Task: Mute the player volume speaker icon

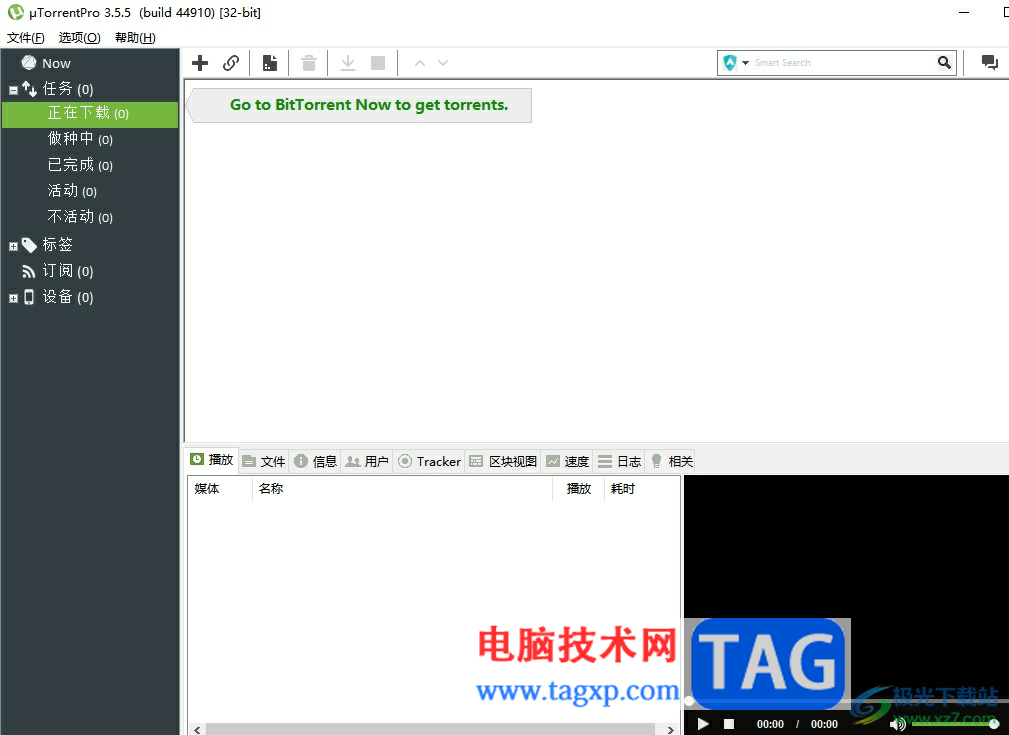Action: [897, 725]
